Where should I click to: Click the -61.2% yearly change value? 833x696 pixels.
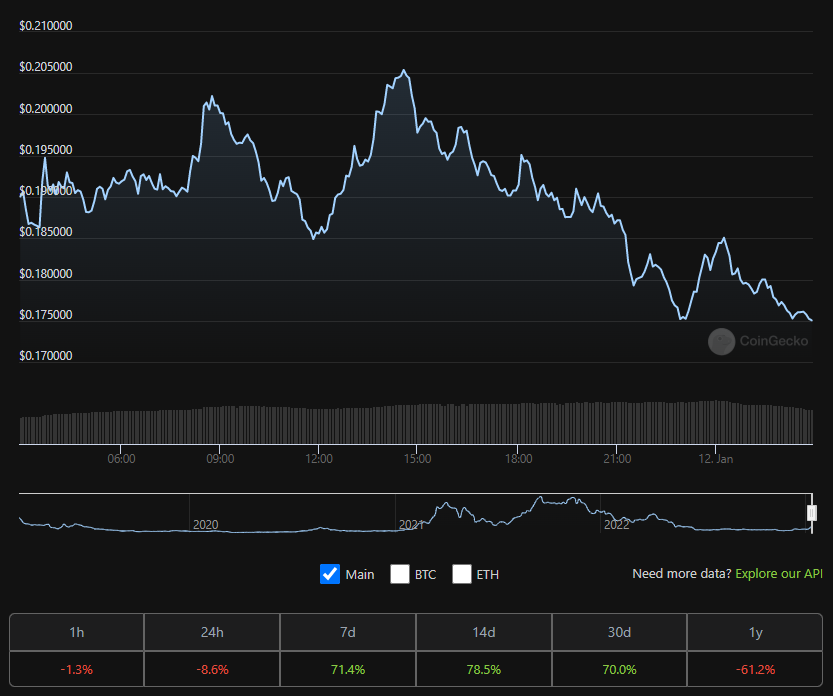(x=755, y=667)
